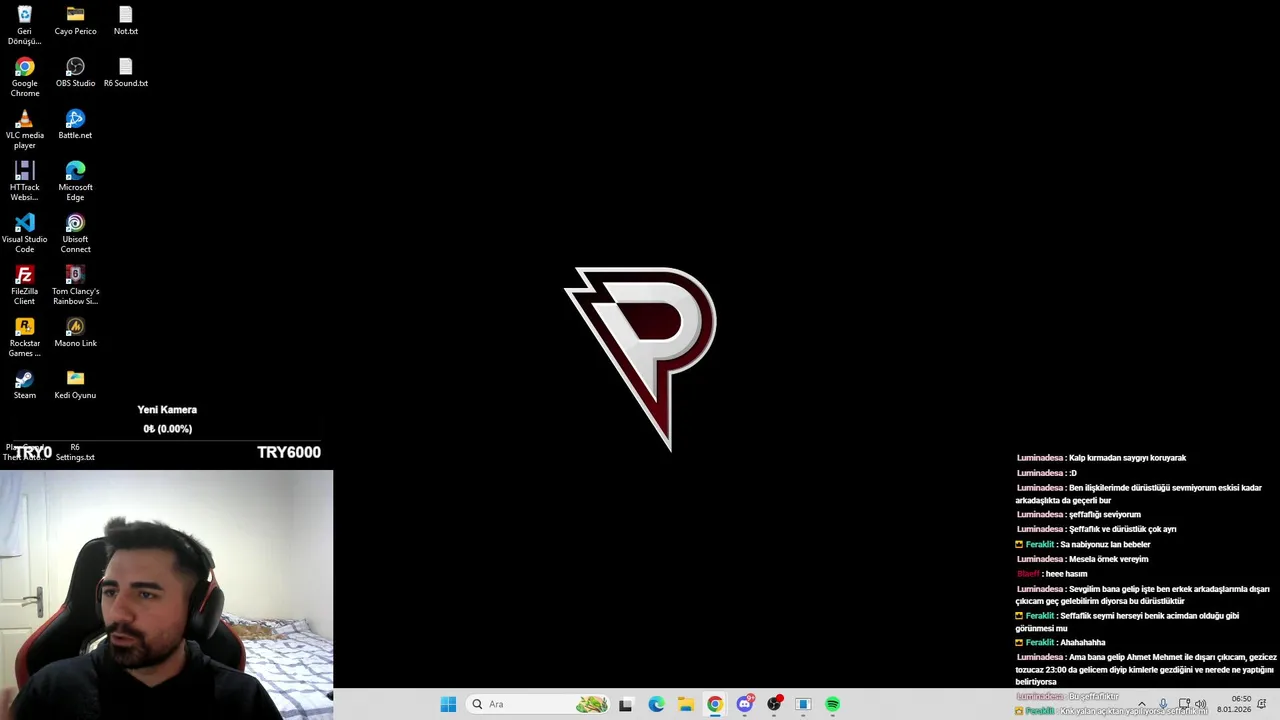This screenshot has height=720, width=1280.
Task: Select the R6 Settings.txt file
Action: pyautogui.click(x=75, y=452)
